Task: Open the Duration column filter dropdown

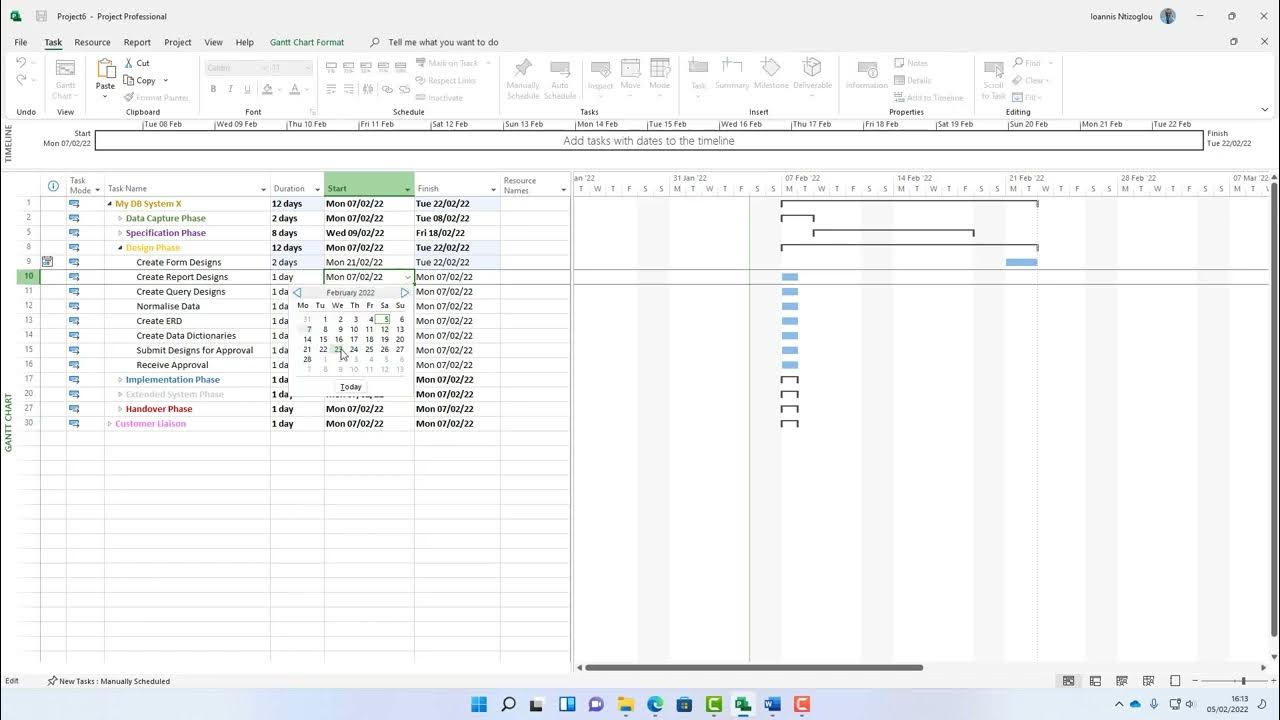Action: 318,189
